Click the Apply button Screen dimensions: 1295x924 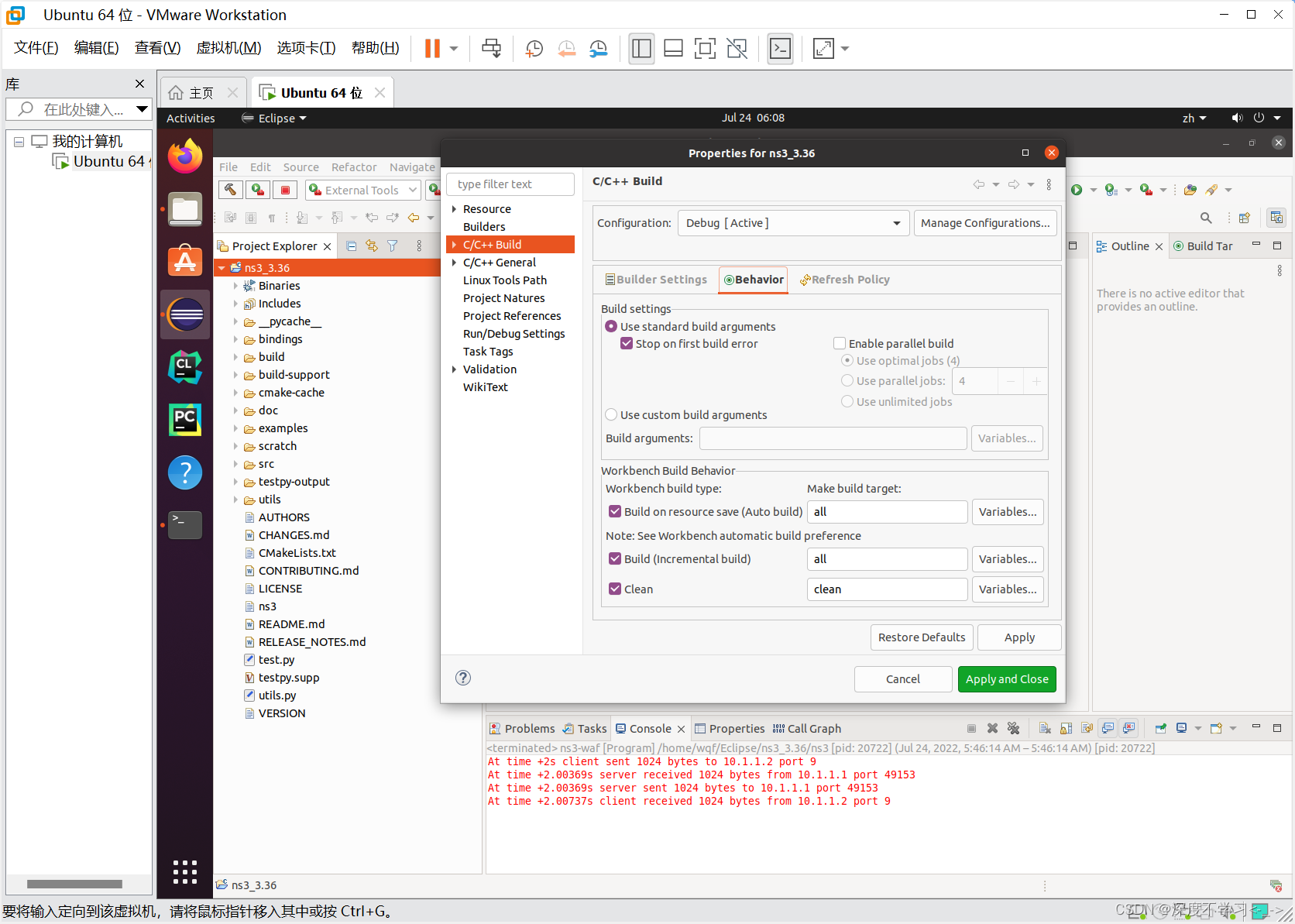point(1019,637)
